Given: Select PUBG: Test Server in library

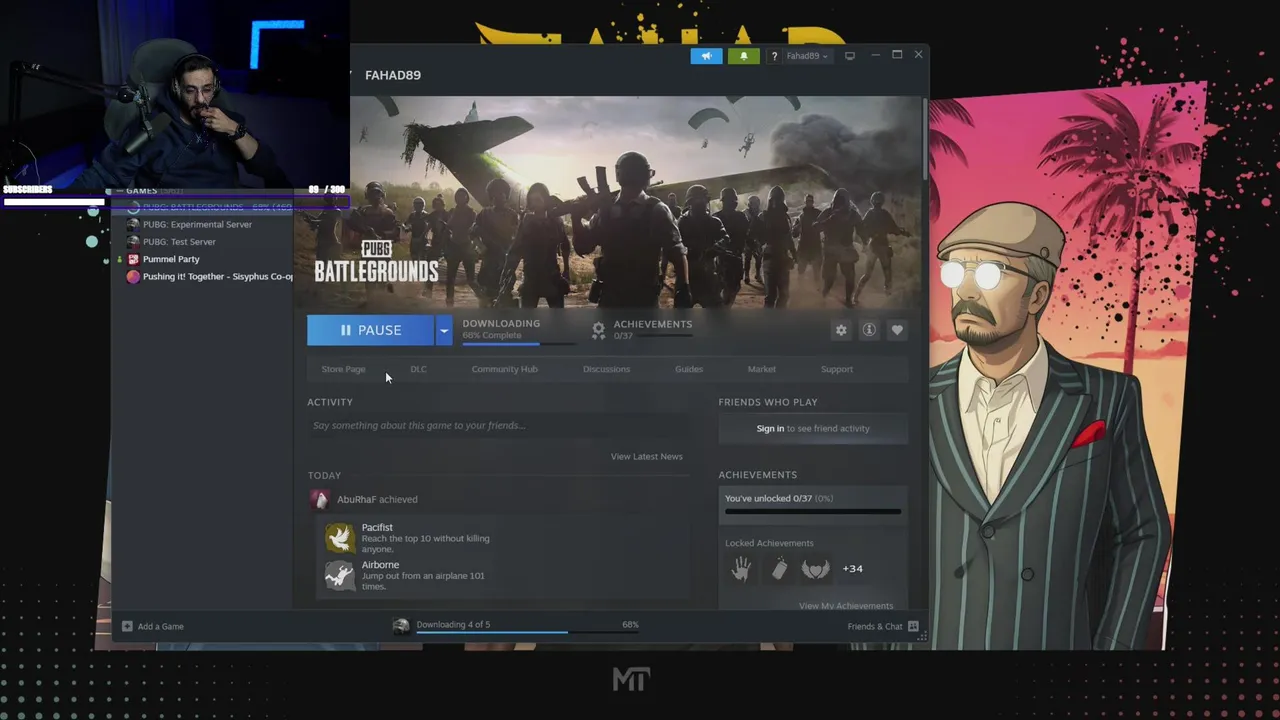Looking at the screenshot, I should click(179, 241).
